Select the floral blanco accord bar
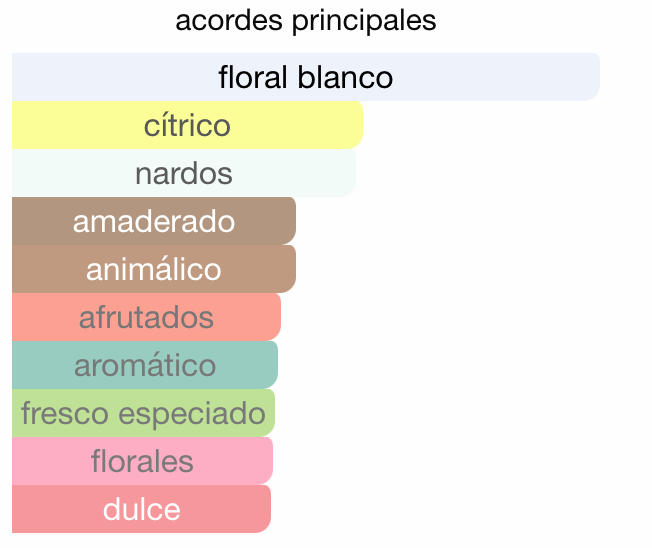This screenshot has height=548, width=652. [306, 77]
